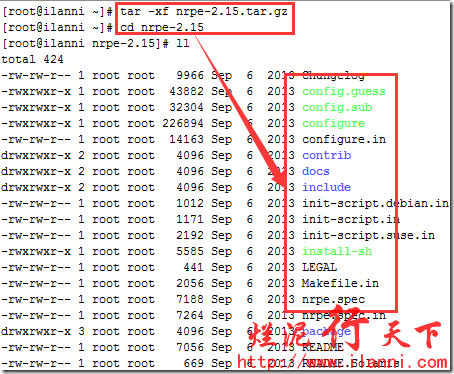
Task: Select the install-sh file name
Action: (x=337, y=251)
